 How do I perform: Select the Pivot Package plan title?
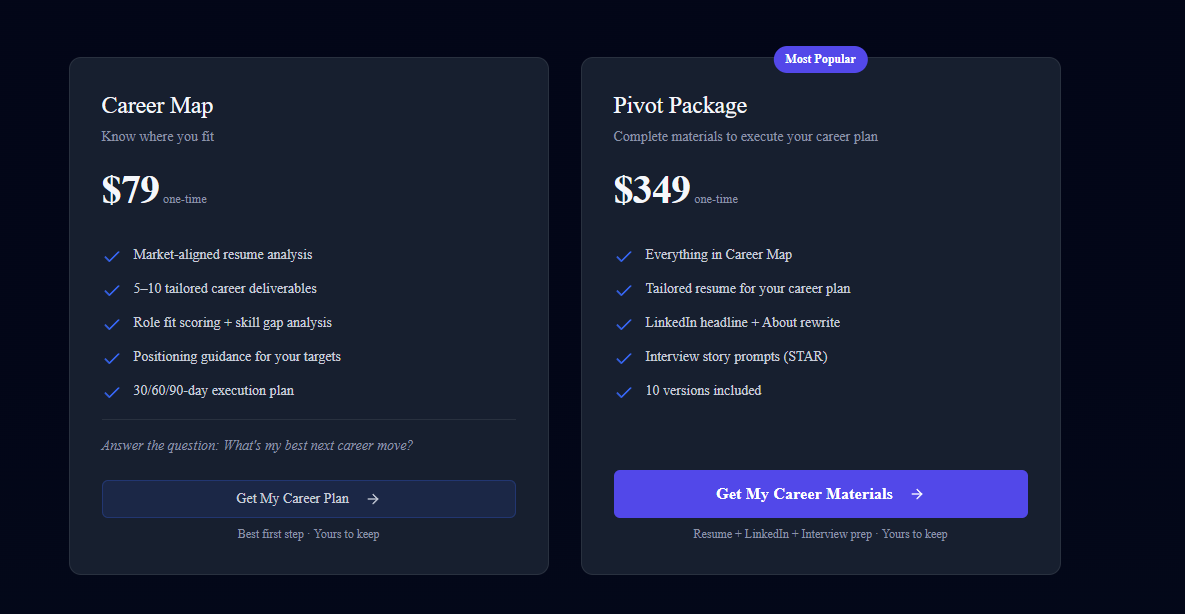680,105
